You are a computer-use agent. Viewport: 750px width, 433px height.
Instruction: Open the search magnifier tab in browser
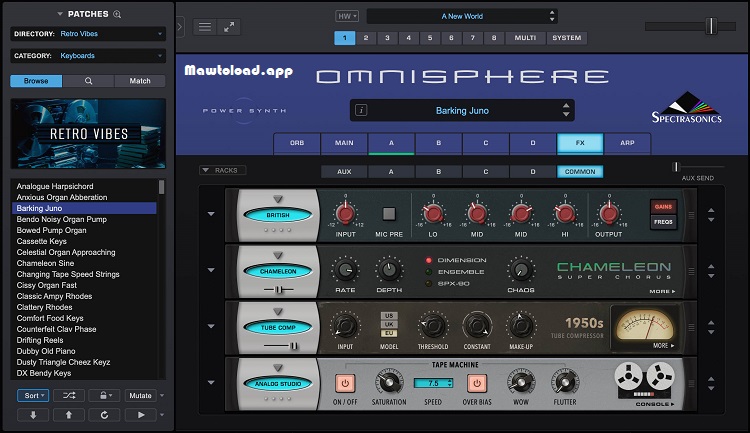tap(88, 81)
